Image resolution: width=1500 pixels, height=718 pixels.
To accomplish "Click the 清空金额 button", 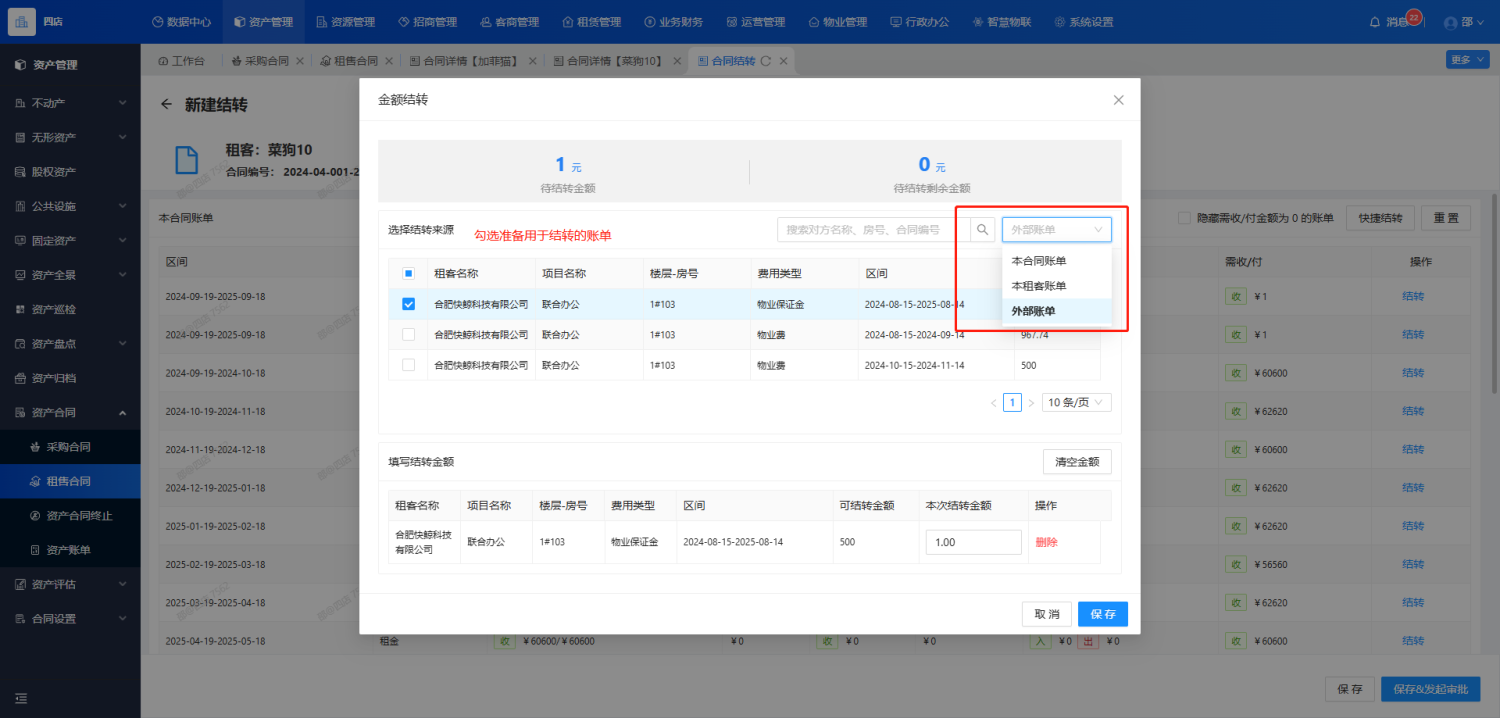I will tap(1077, 462).
